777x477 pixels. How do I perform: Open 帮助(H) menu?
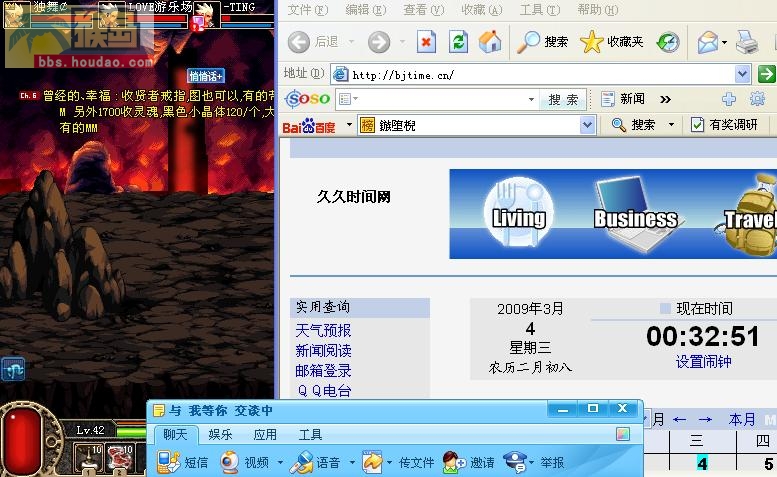pos(598,10)
